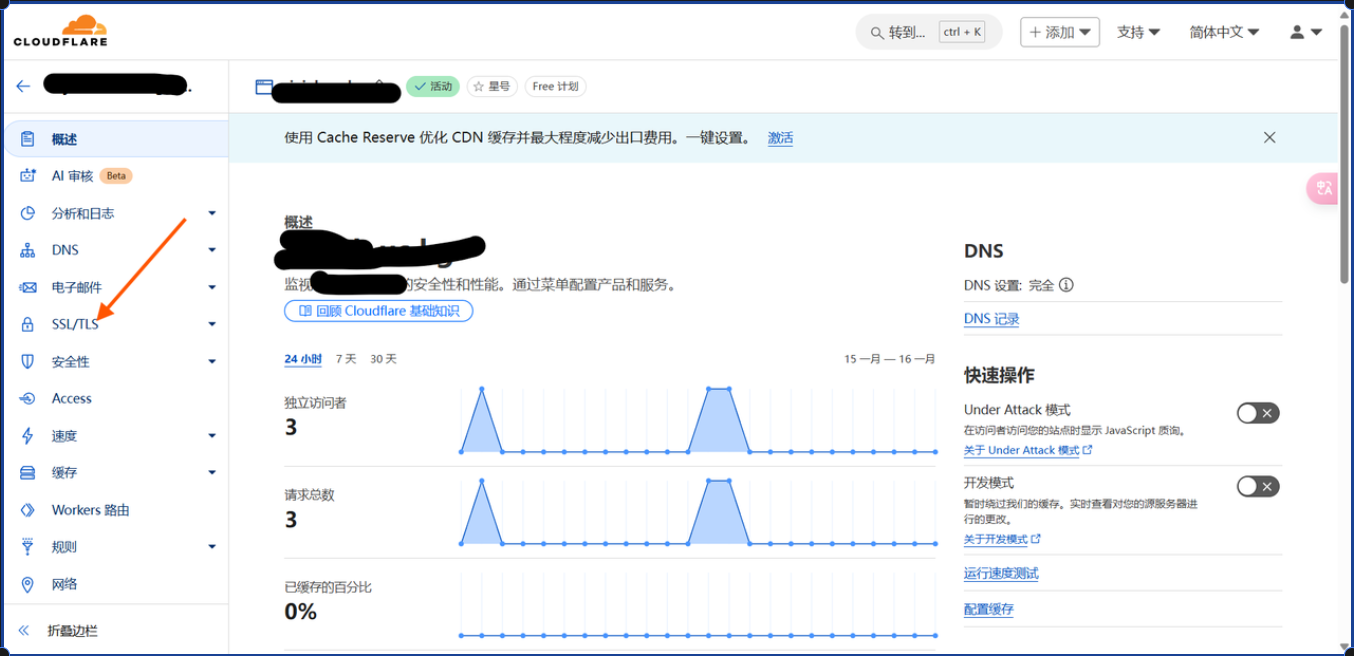The image size is (1354, 656).
Task: Open the 支持 dropdown menu
Action: pyautogui.click(x=1138, y=32)
